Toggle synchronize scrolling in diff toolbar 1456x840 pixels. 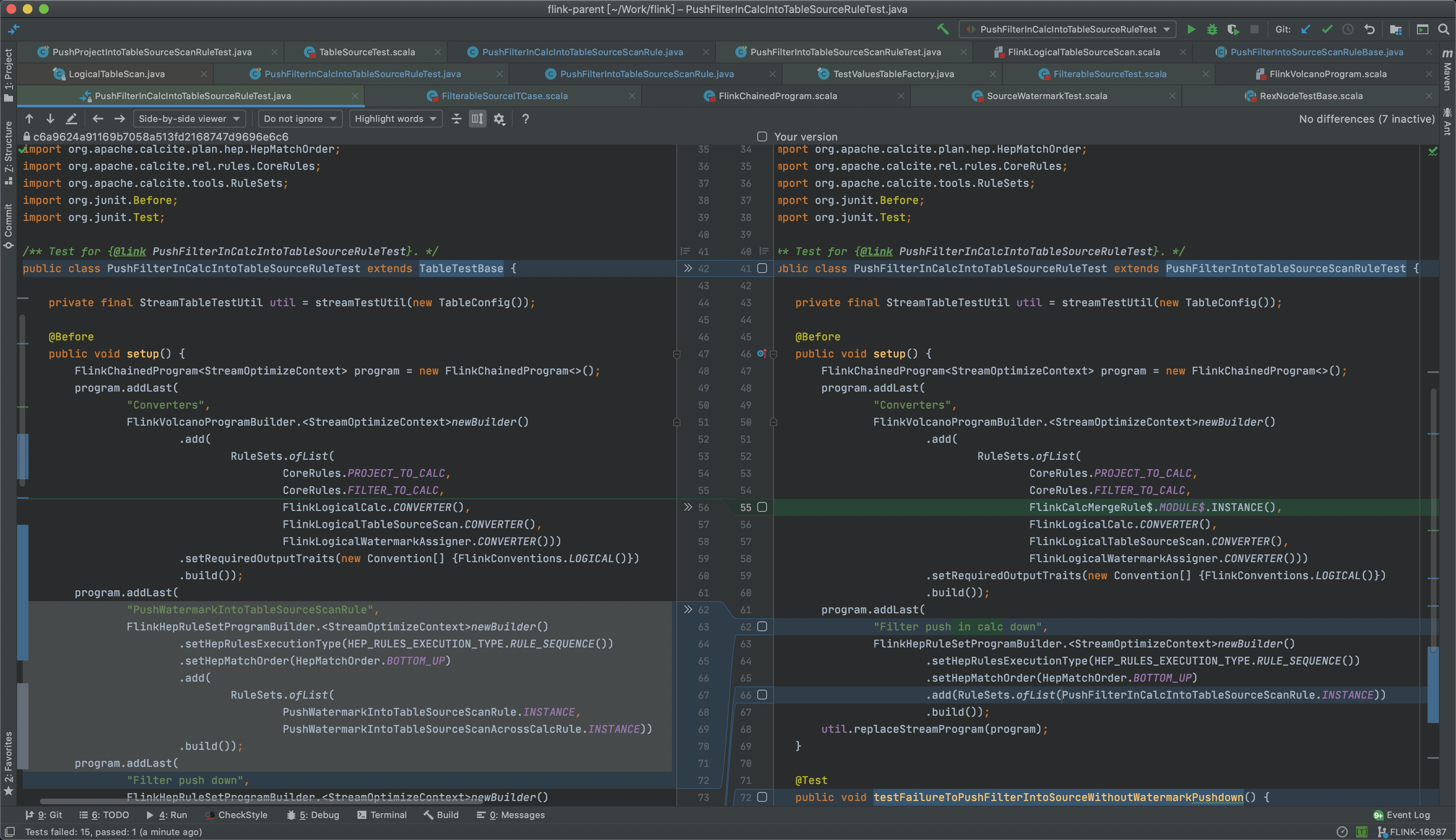tap(478, 119)
